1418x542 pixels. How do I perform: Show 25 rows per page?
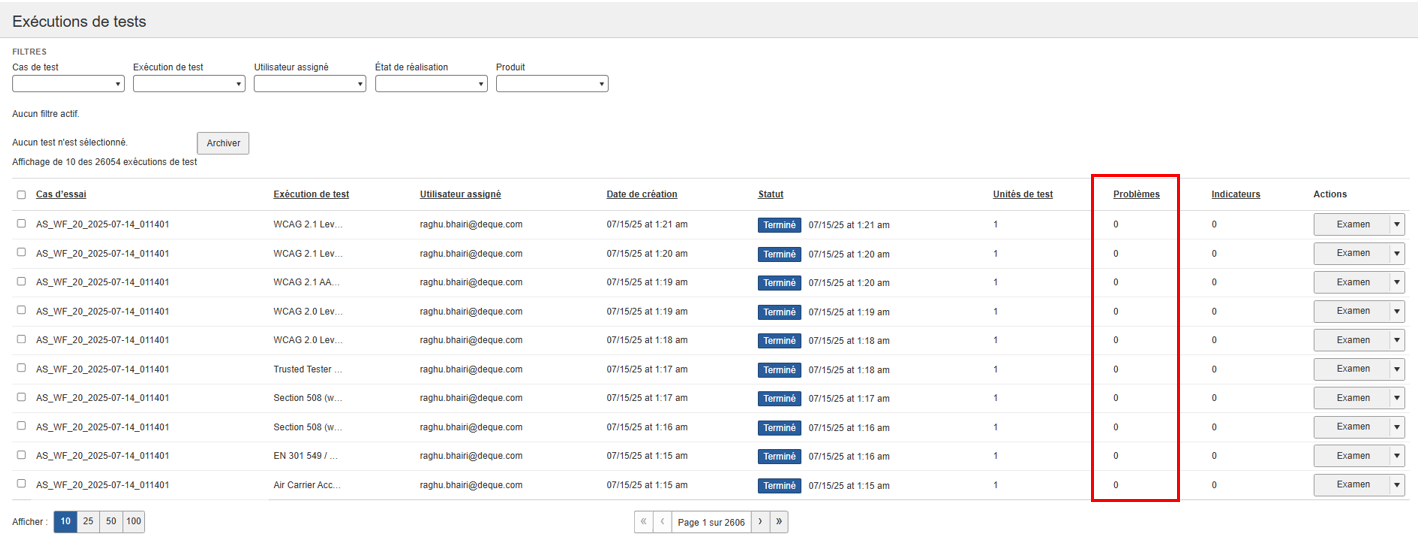[88, 522]
